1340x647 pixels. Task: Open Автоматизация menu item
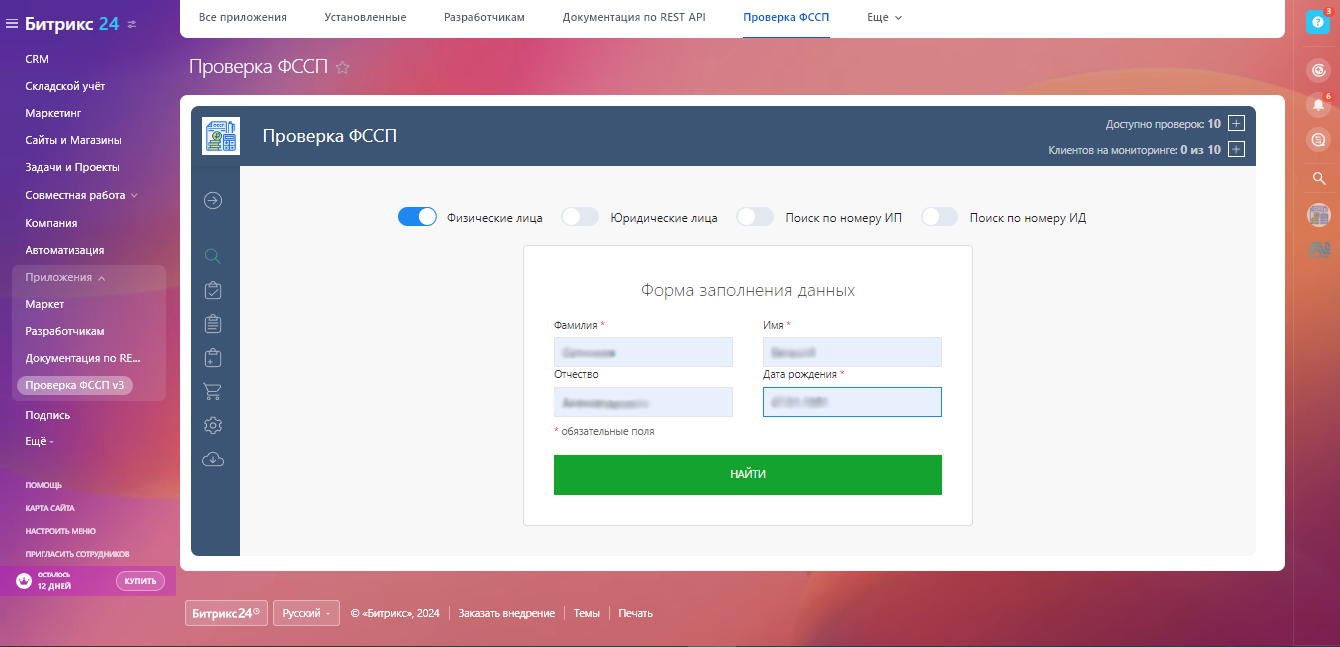click(65, 250)
